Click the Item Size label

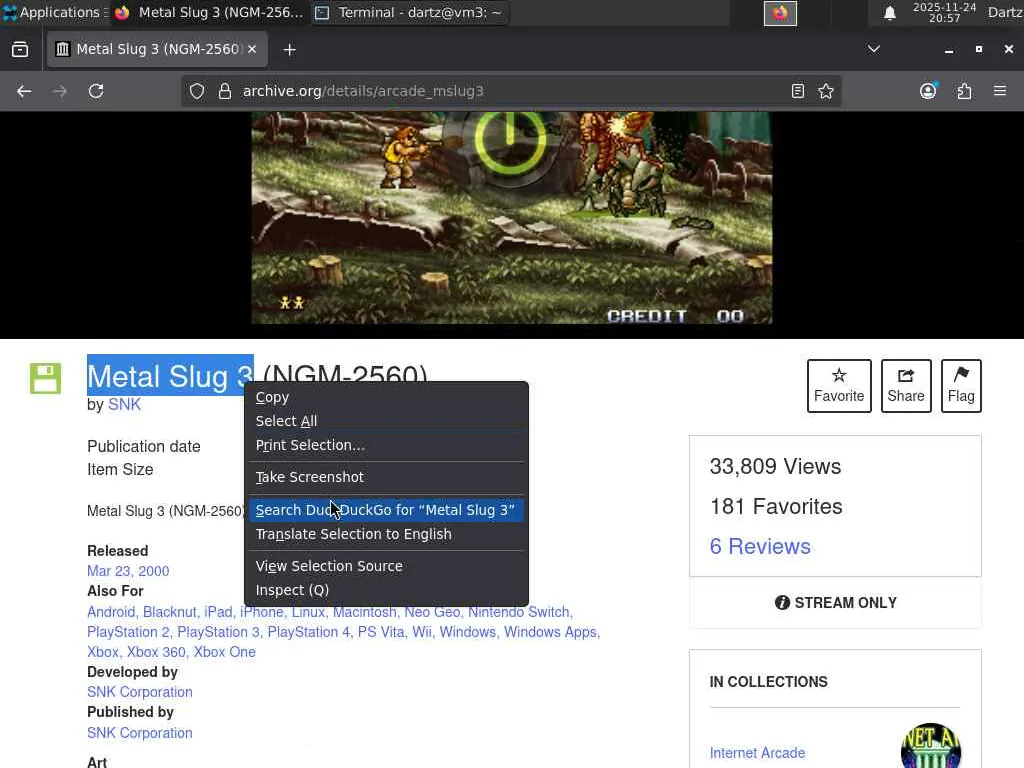click(x=120, y=470)
